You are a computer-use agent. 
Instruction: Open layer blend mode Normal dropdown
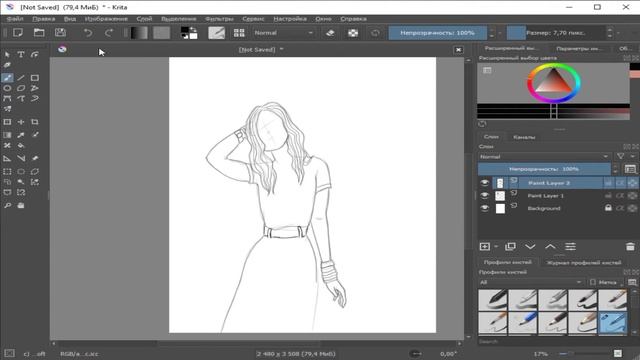[x=544, y=157]
